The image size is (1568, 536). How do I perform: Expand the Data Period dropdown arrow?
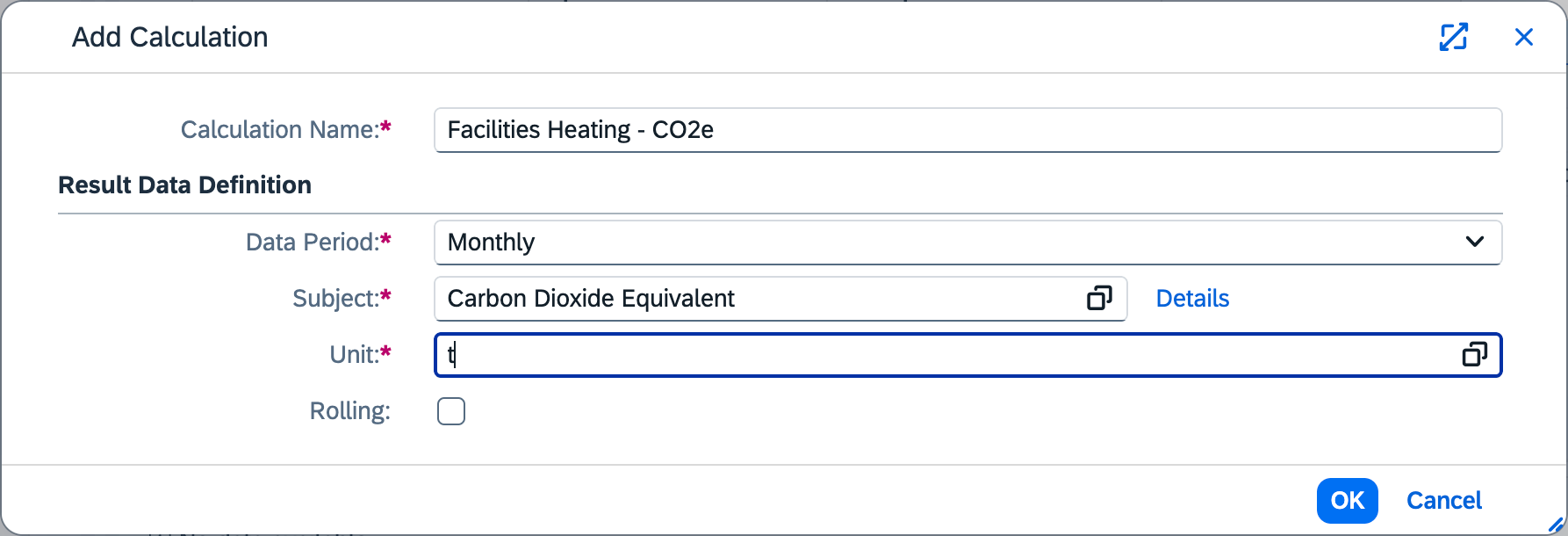(1474, 243)
